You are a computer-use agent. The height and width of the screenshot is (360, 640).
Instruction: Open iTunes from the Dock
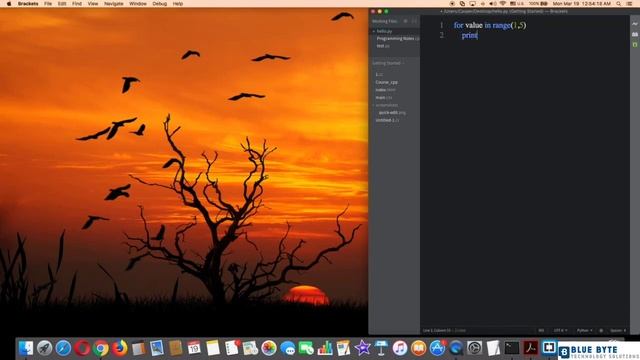(400, 348)
